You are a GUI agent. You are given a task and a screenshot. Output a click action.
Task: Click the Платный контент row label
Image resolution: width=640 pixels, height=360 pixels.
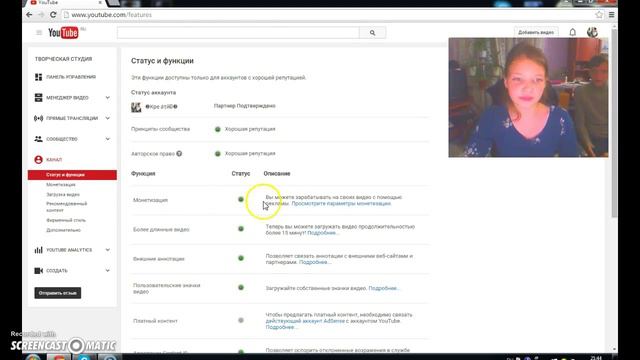[155, 321]
